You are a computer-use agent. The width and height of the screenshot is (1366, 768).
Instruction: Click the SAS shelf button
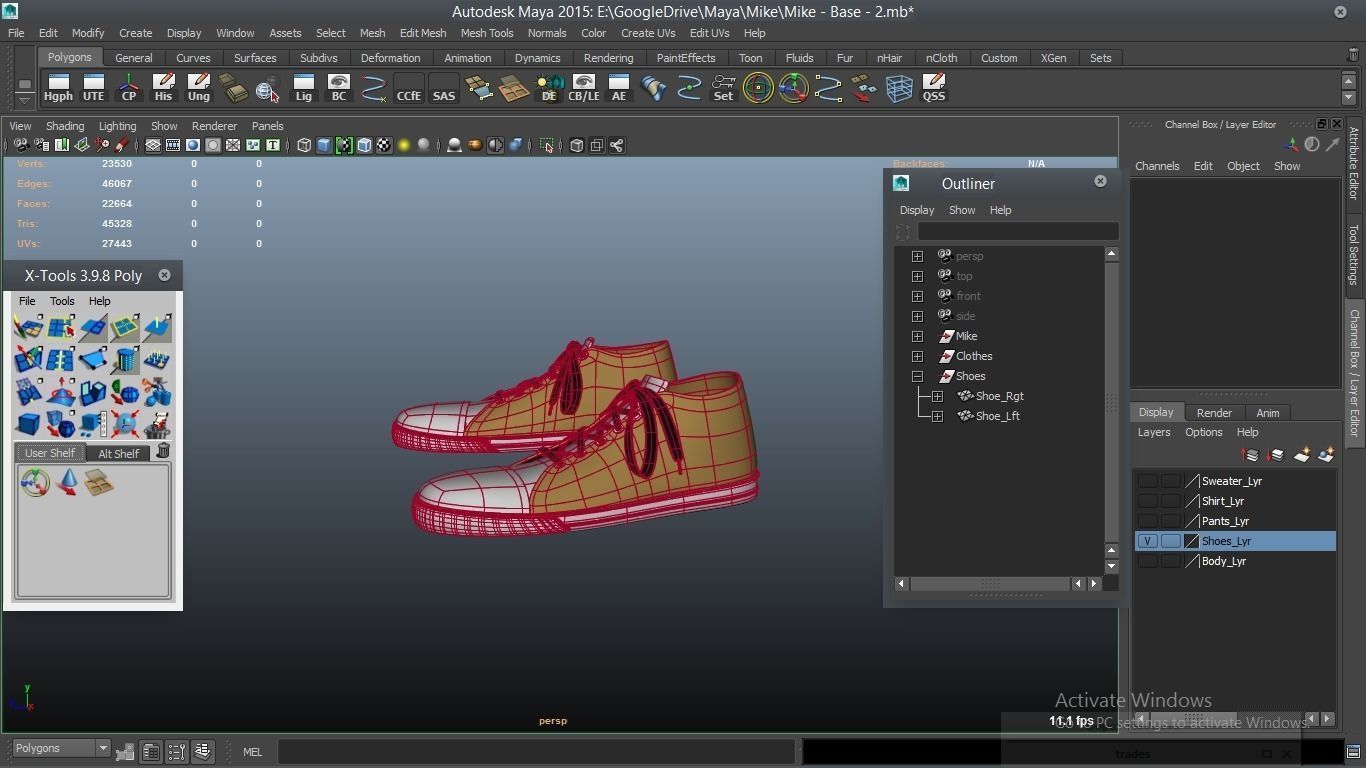tap(443, 88)
